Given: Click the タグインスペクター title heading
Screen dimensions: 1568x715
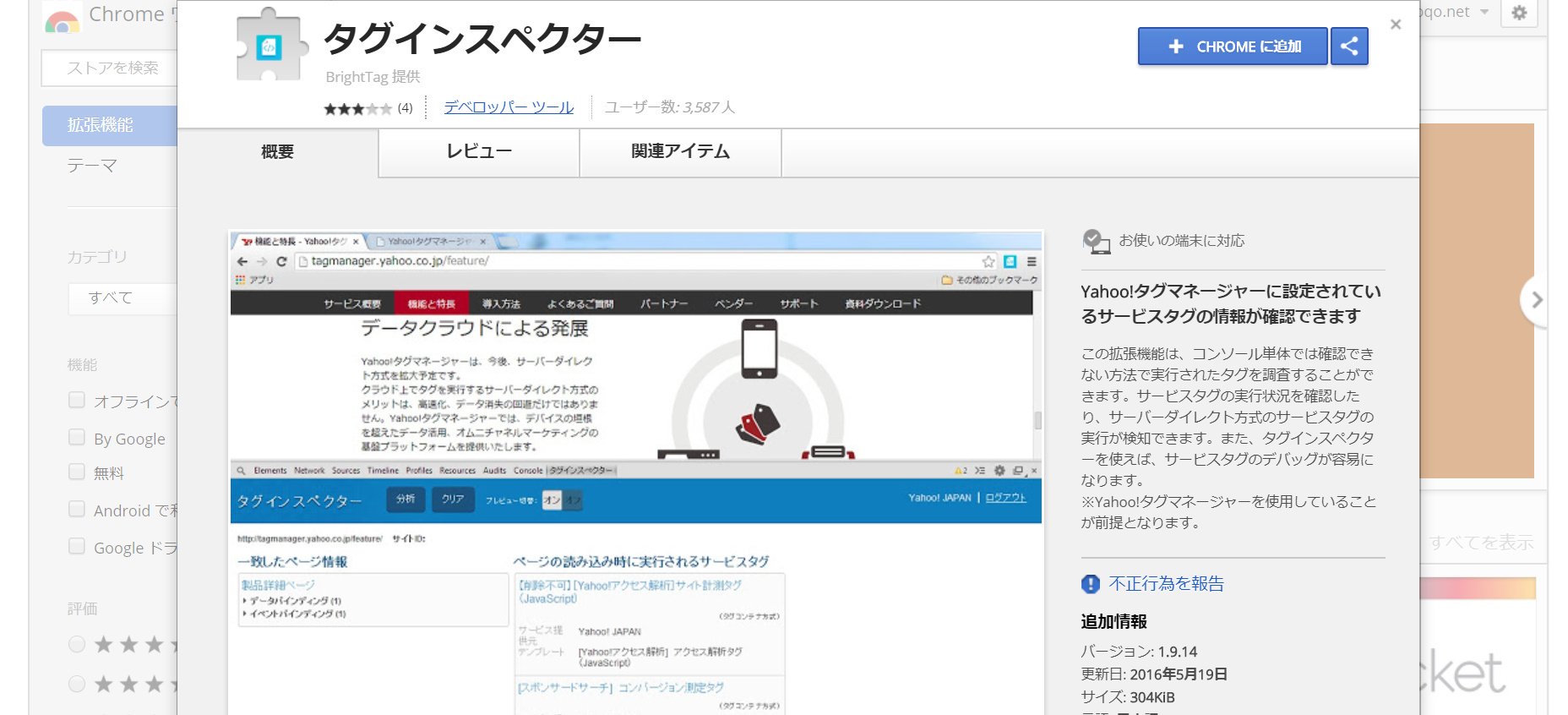Looking at the screenshot, I should point(483,39).
